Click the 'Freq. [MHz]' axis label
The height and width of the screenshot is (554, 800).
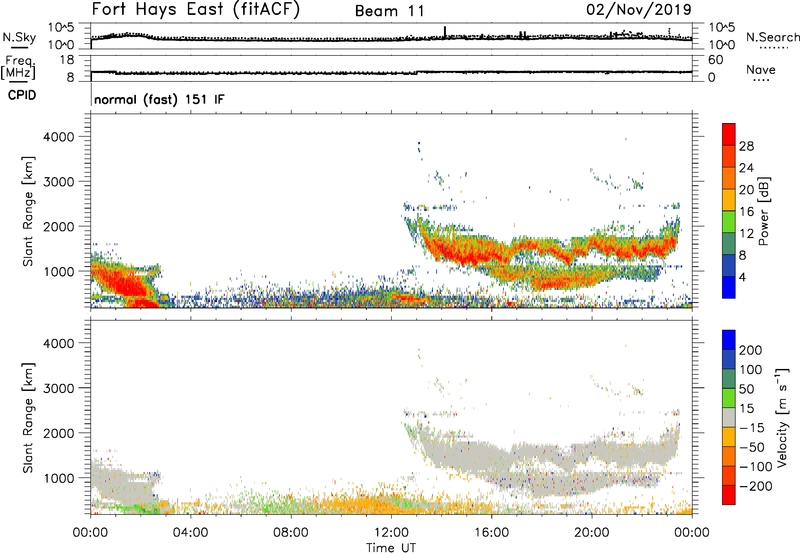point(19,67)
